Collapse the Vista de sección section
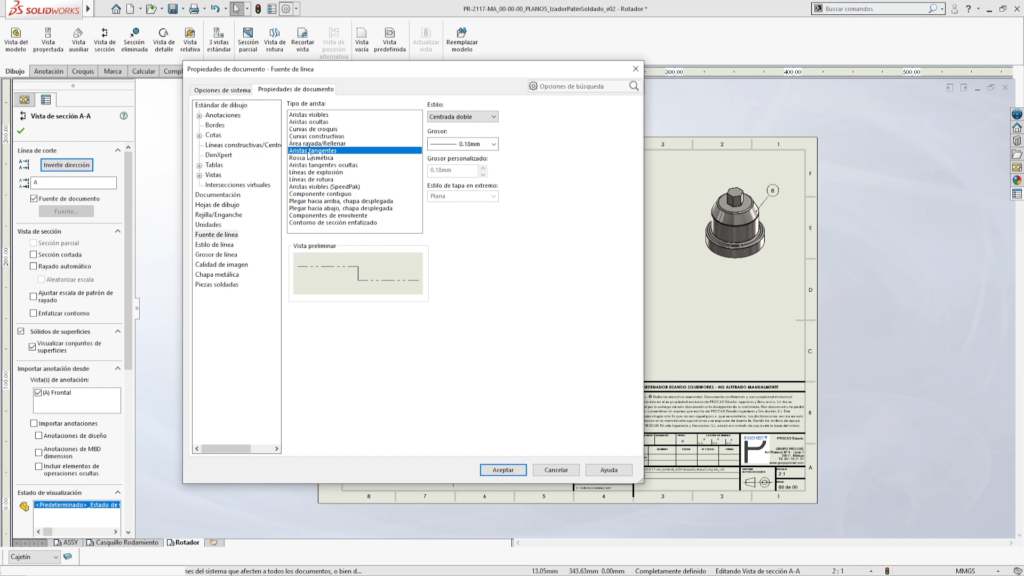 118,231
